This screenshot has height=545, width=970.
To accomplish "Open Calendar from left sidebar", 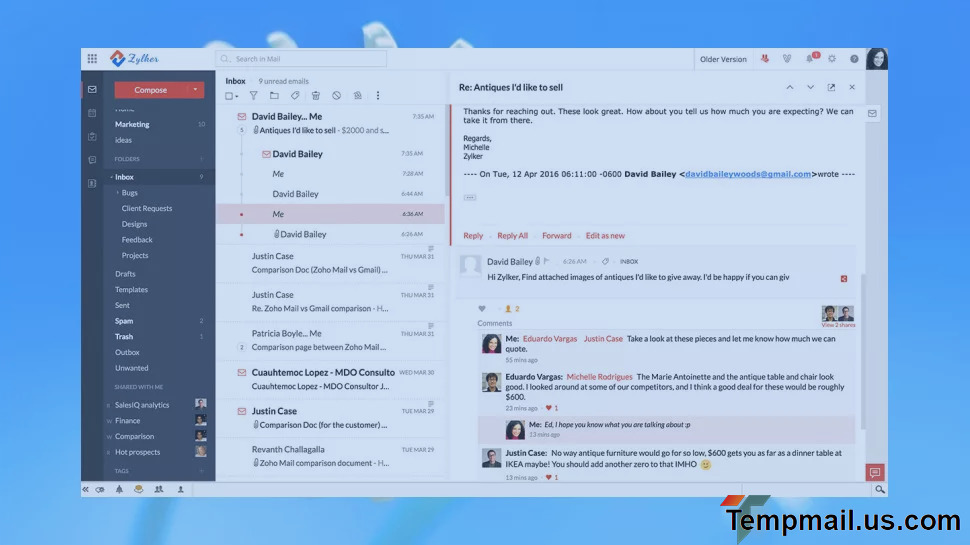I will click(92, 113).
